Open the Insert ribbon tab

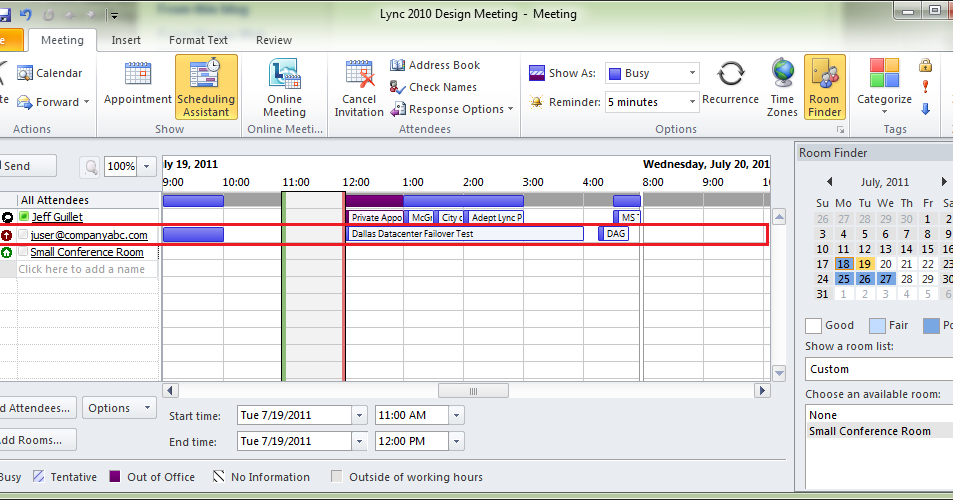(x=126, y=40)
